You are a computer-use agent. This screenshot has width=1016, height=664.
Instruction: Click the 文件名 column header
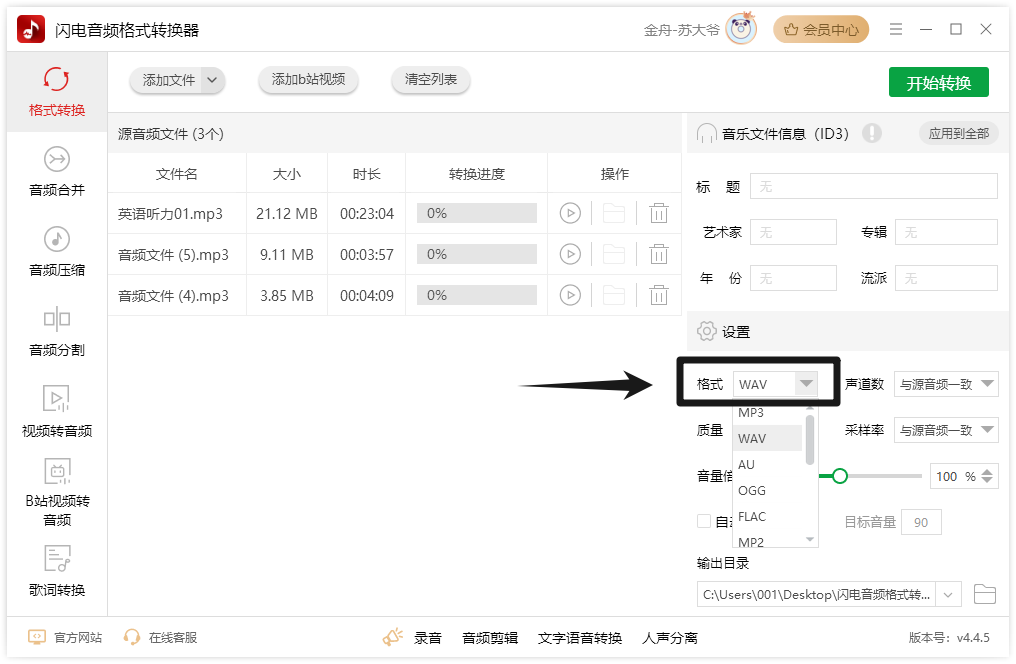pos(177,174)
